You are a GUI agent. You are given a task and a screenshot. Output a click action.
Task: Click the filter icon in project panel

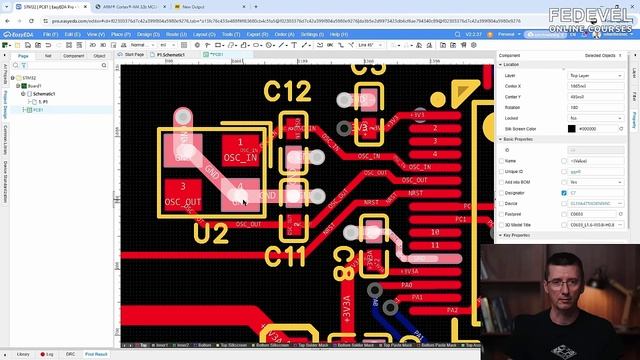[24, 65]
